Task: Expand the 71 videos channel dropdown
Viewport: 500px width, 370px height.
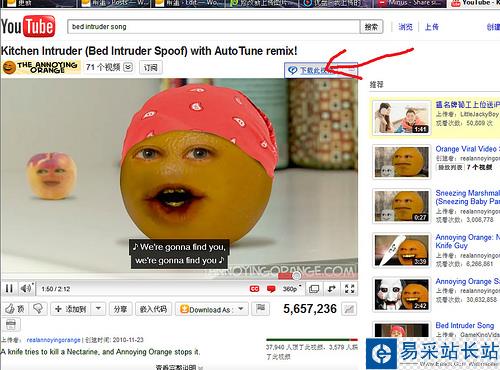Action: 128,68
